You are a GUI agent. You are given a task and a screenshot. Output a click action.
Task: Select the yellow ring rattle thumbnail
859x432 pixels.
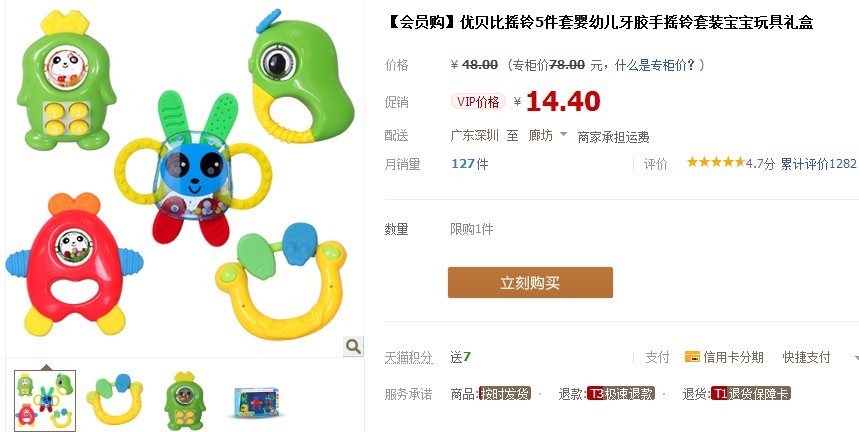click(115, 401)
